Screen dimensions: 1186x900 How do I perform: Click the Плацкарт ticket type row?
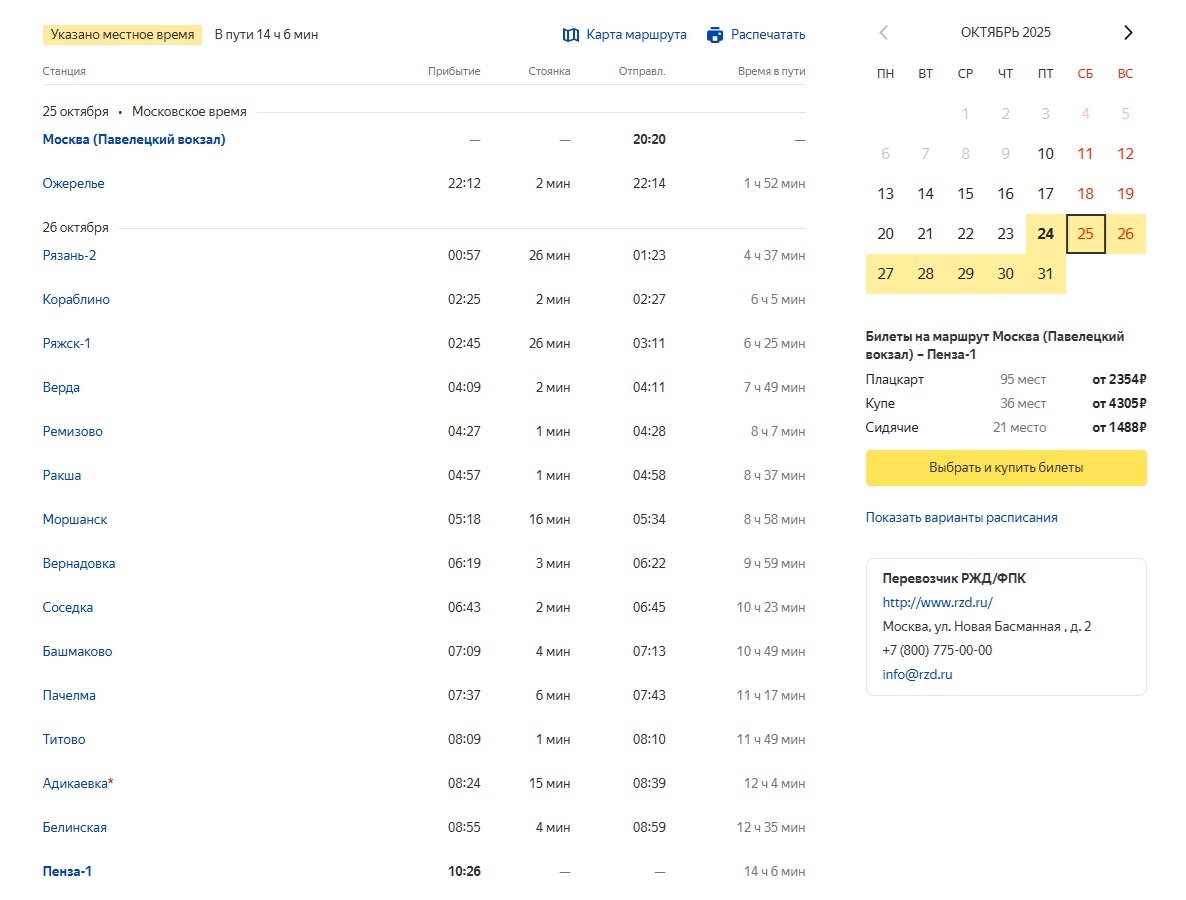pos(1006,379)
